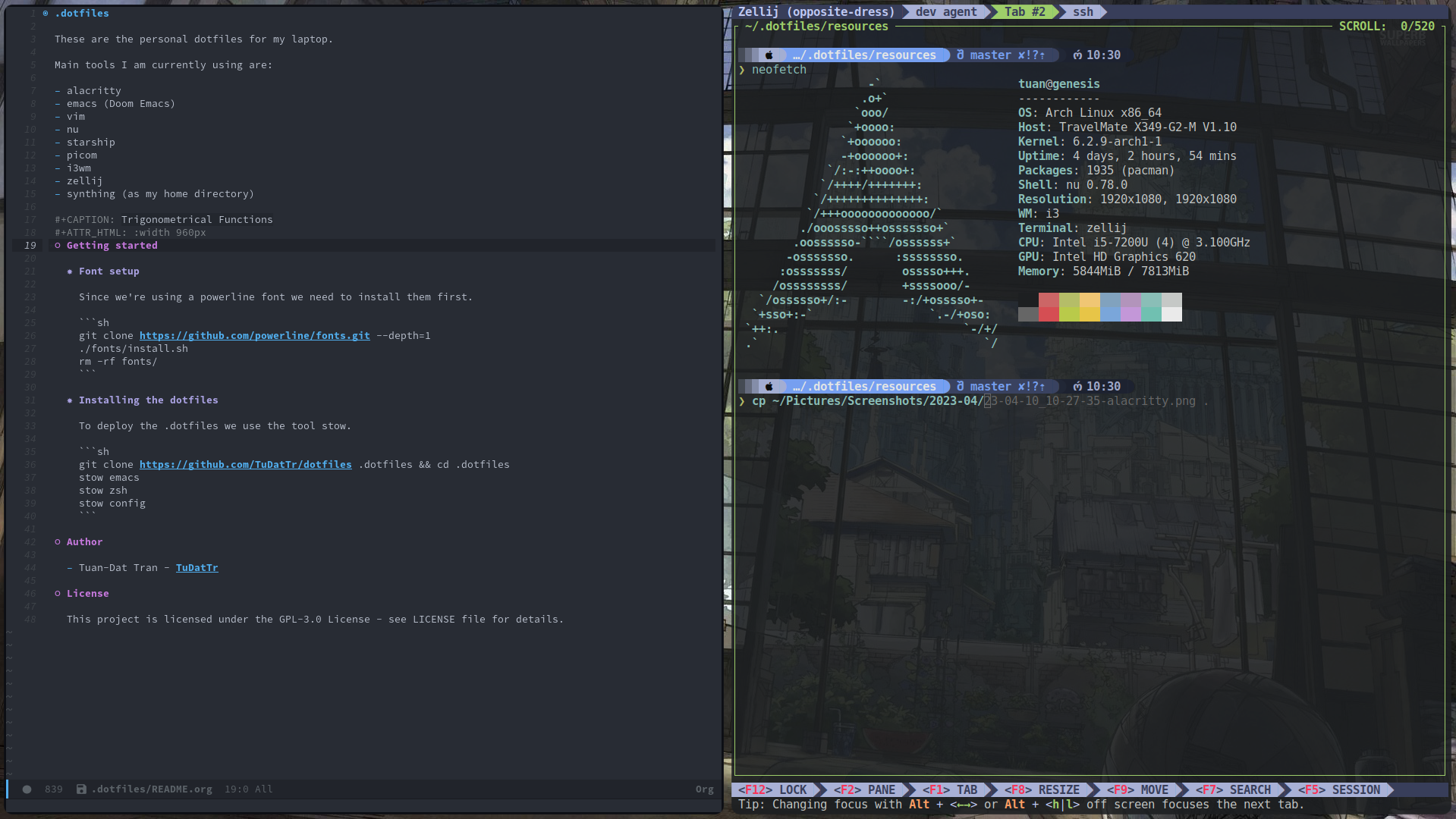
Task: Click the Uptime line in neofetch output
Action: [x=1127, y=156]
